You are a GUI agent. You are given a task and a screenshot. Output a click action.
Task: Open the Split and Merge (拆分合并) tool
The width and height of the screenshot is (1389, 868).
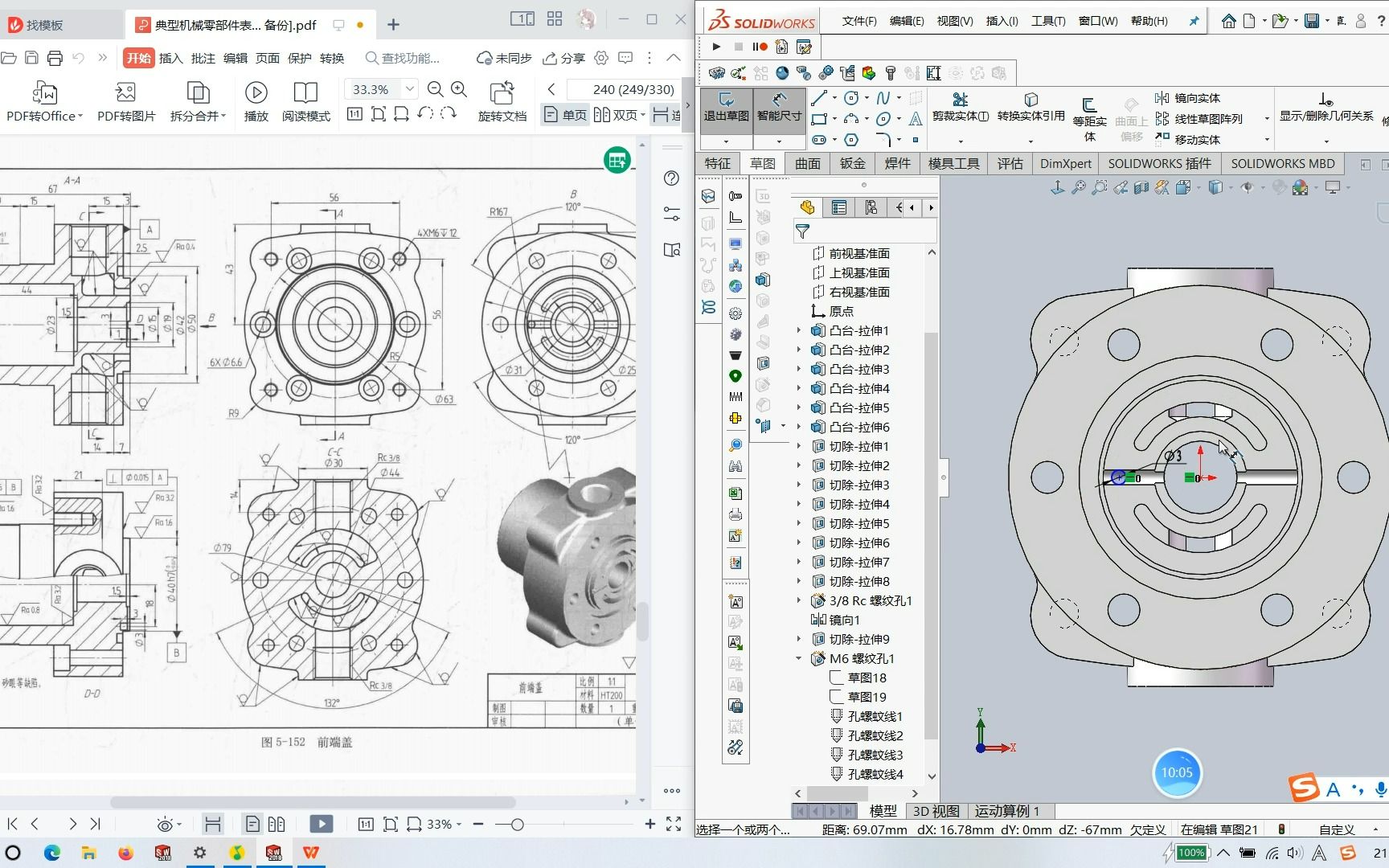pos(198,93)
